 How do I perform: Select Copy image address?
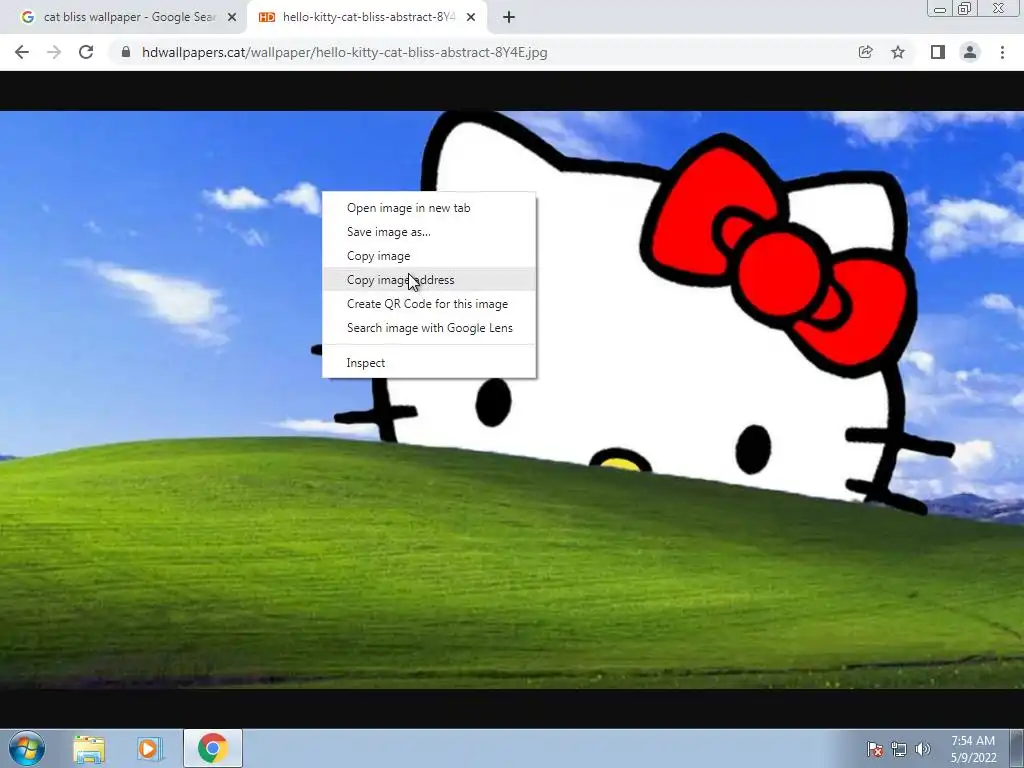[429, 280]
